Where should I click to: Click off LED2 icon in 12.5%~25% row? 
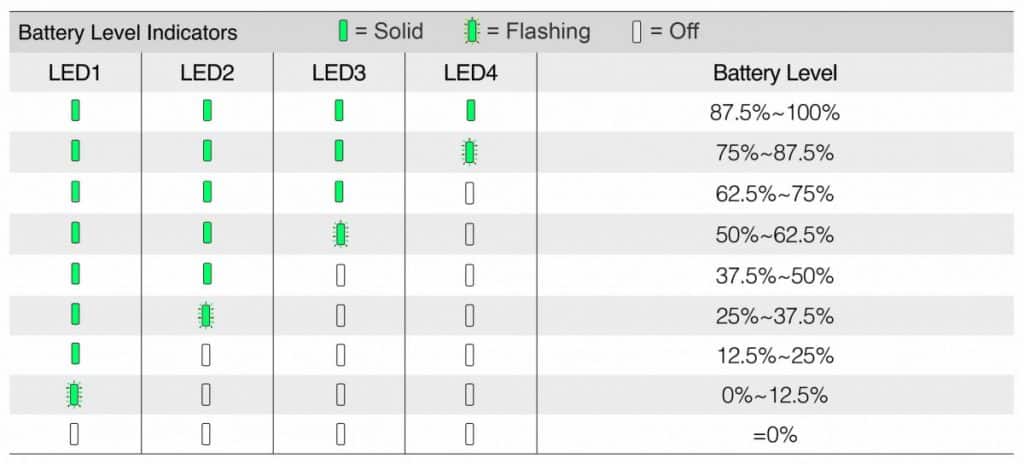click(206, 356)
